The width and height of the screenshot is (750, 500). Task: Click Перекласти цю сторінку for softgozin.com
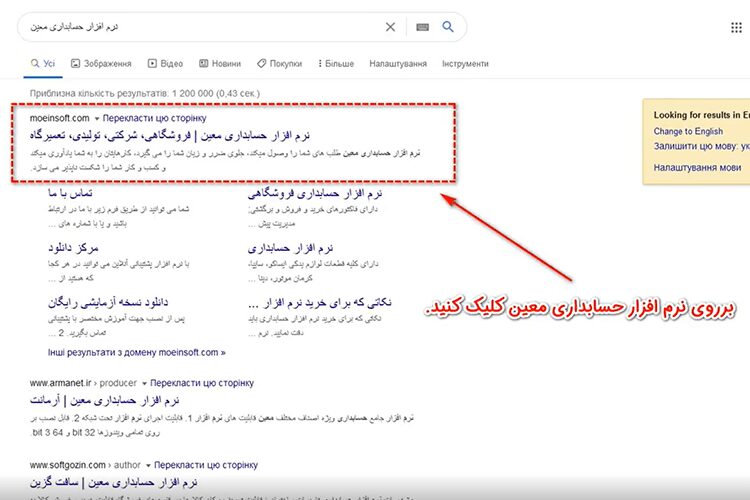(x=206, y=465)
